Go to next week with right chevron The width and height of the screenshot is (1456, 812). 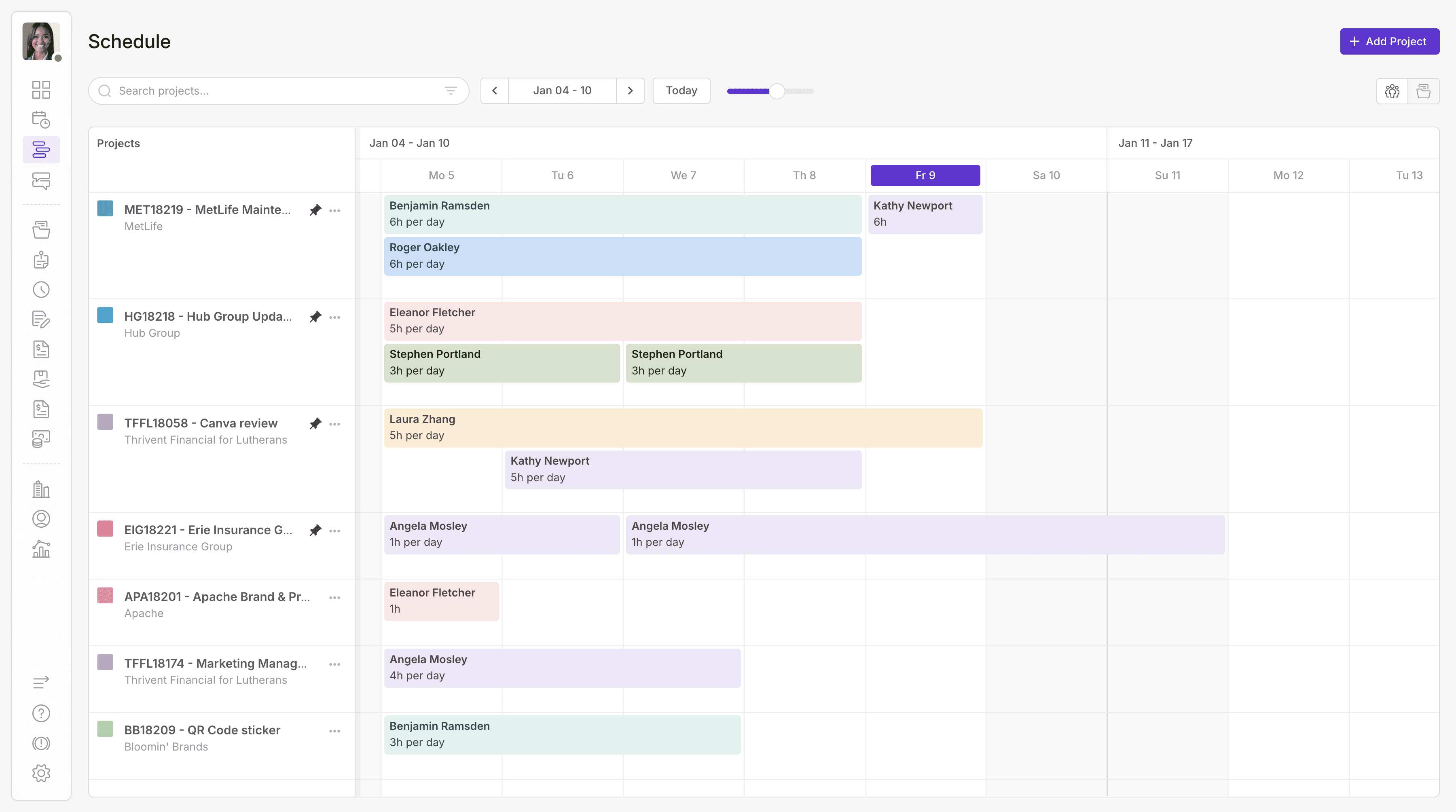point(630,91)
